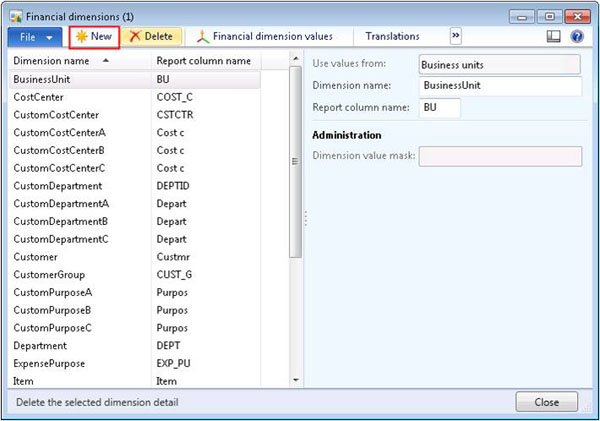Click the Delete button in toolbar
Screen dimensions: 600x421
coord(151,36)
